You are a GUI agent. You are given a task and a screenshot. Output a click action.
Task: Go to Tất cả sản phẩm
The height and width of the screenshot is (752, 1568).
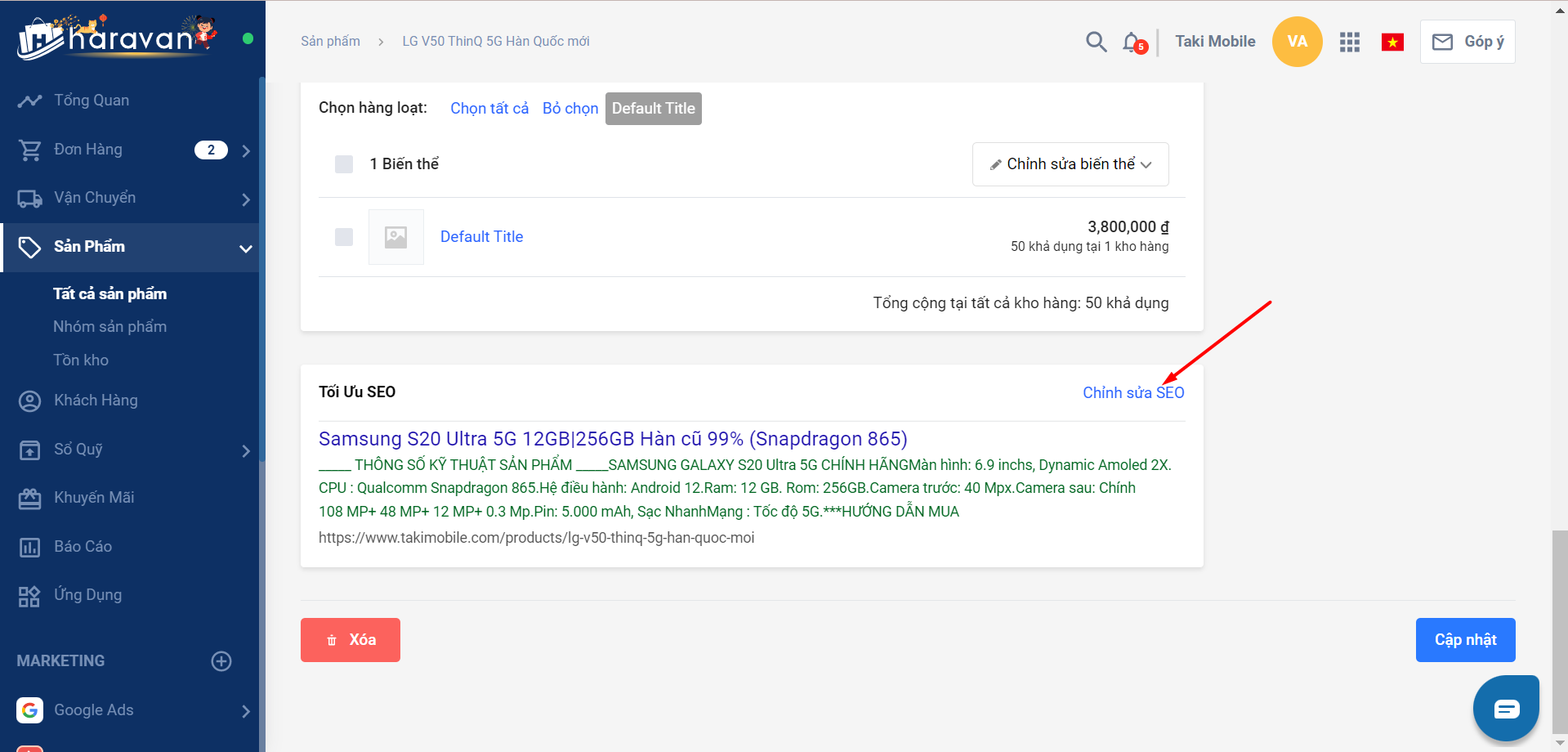pos(109,293)
